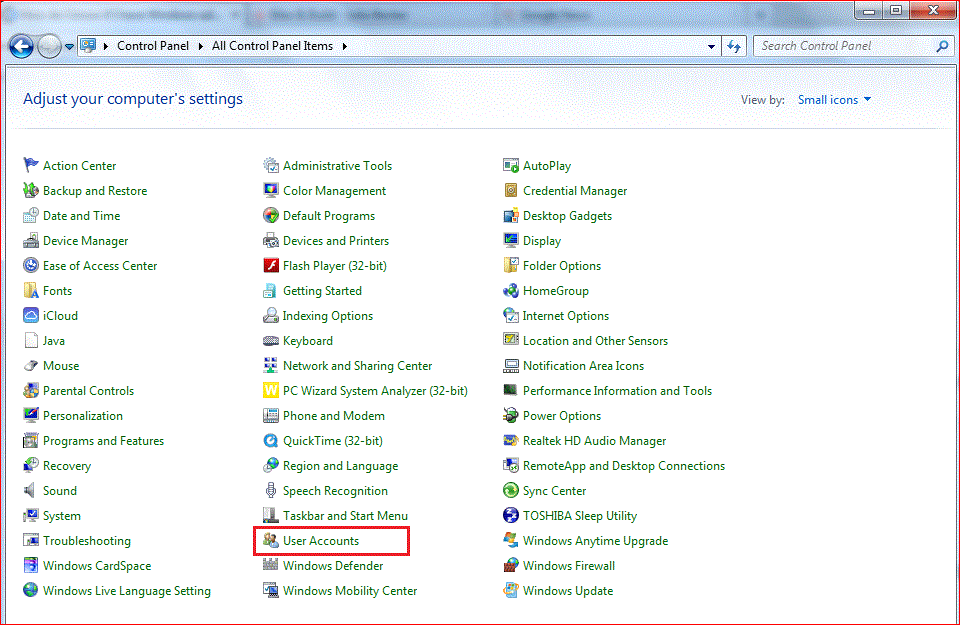Open the Region and Language link
The width and height of the screenshot is (960, 625).
click(x=340, y=466)
